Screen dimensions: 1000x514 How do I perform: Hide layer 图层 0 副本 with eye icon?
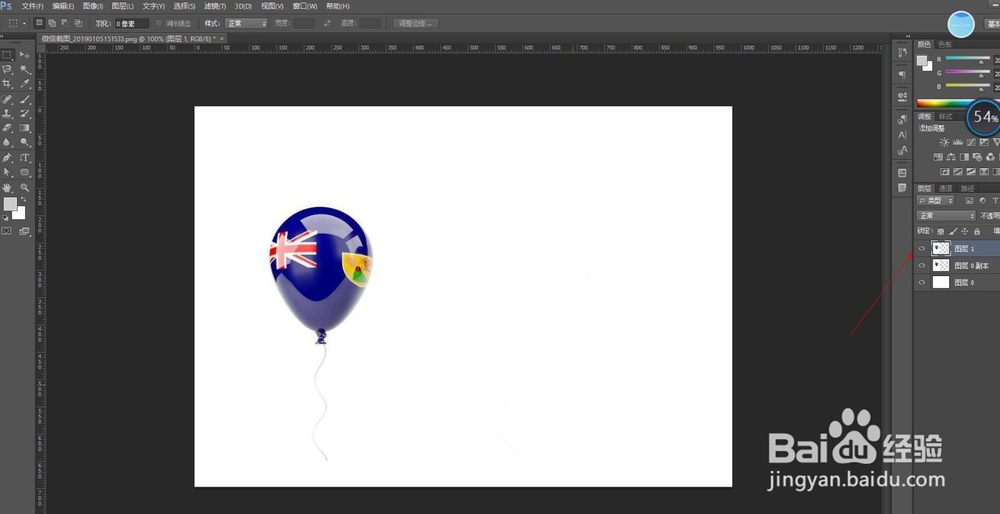[922, 265]
